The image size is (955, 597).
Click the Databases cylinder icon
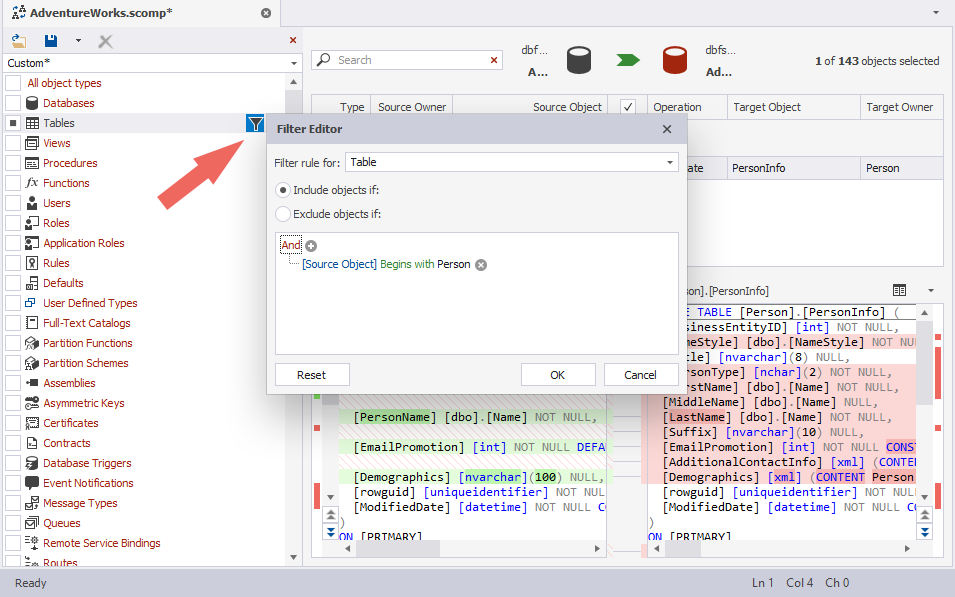click(x=32, y=103)
